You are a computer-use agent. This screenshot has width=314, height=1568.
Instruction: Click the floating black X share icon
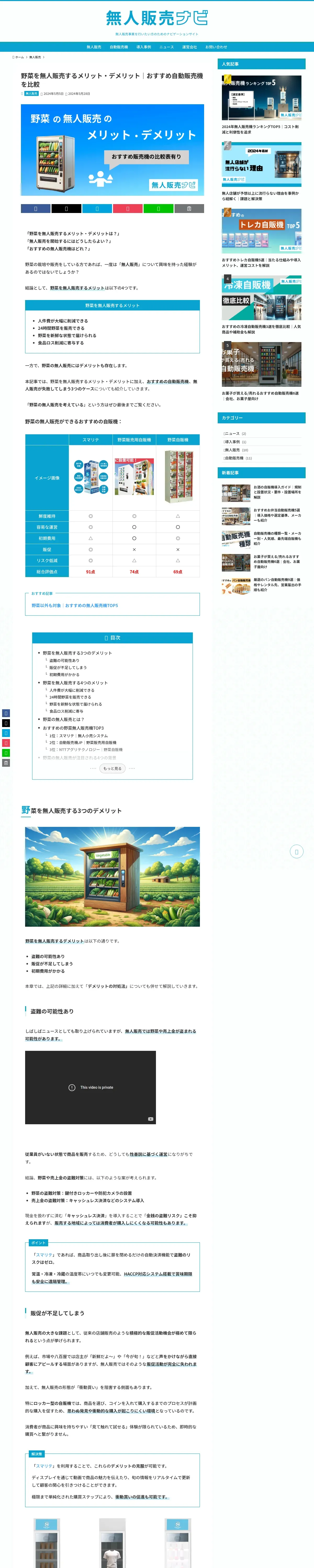coord(6,723)
